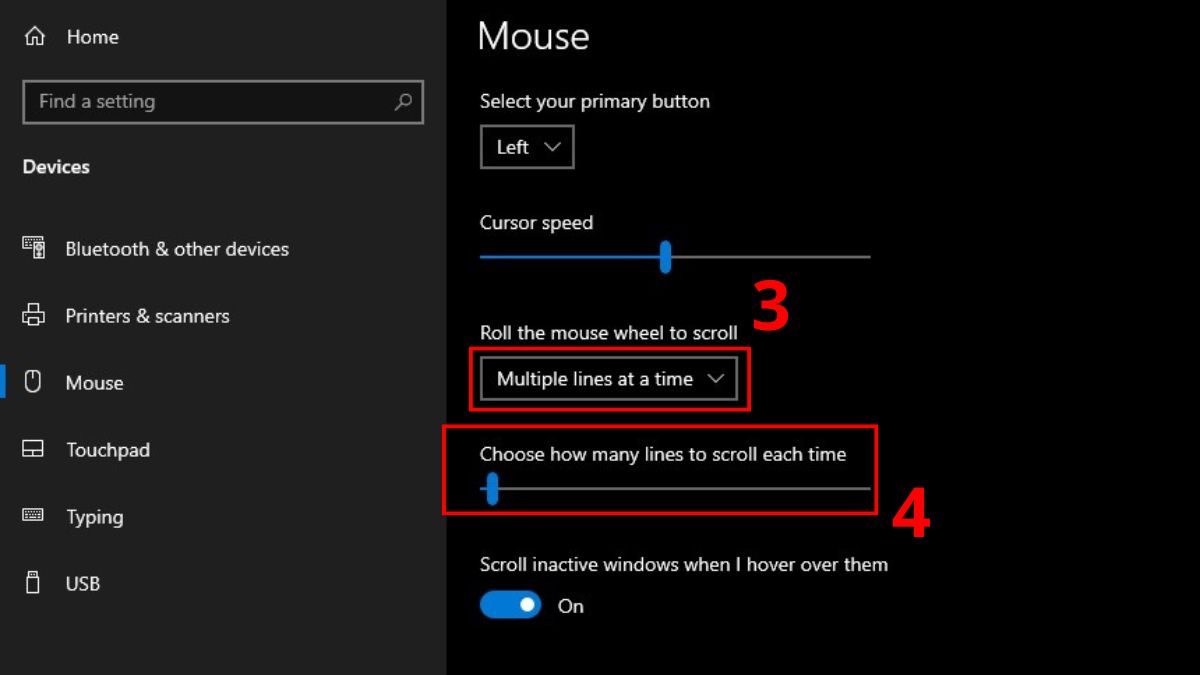This screenshot has height=675, width=1200.
Task: Click the Cursor speed slider handle
Action: coord(665,257)
